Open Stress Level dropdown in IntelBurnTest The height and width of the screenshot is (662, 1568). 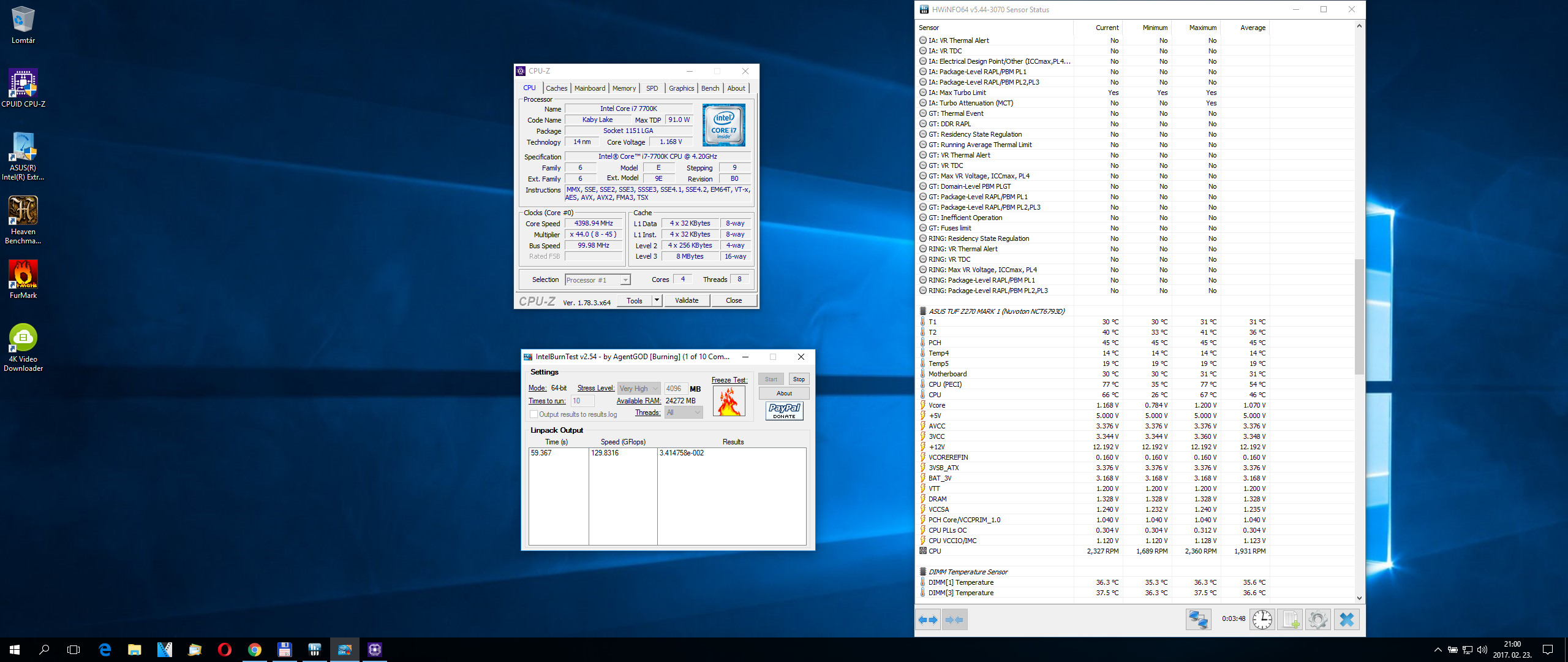point(639,389)
